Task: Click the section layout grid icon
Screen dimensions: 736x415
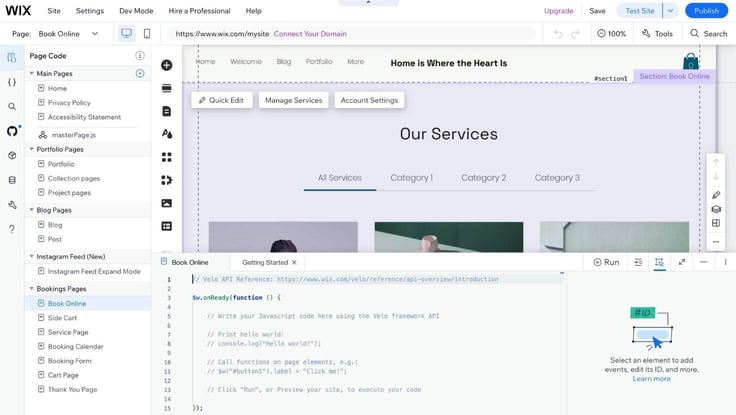Action: coord(716,223)
